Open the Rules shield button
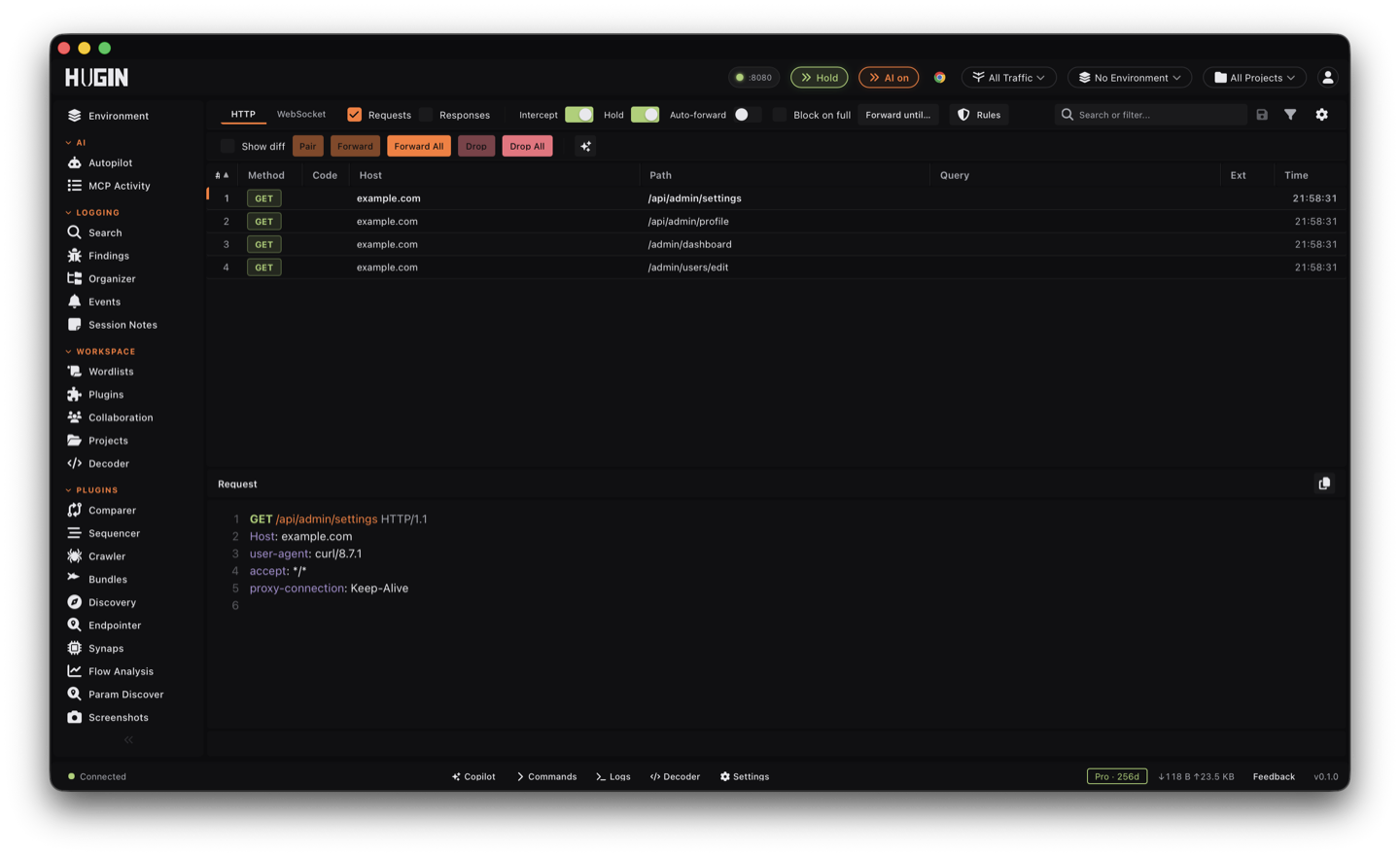The image size is (1400, 857). pos(979,115)
